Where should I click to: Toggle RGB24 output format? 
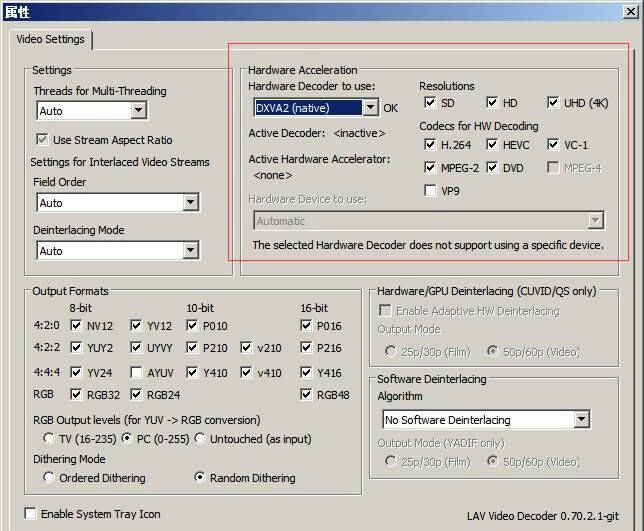[x=136, y=394]
